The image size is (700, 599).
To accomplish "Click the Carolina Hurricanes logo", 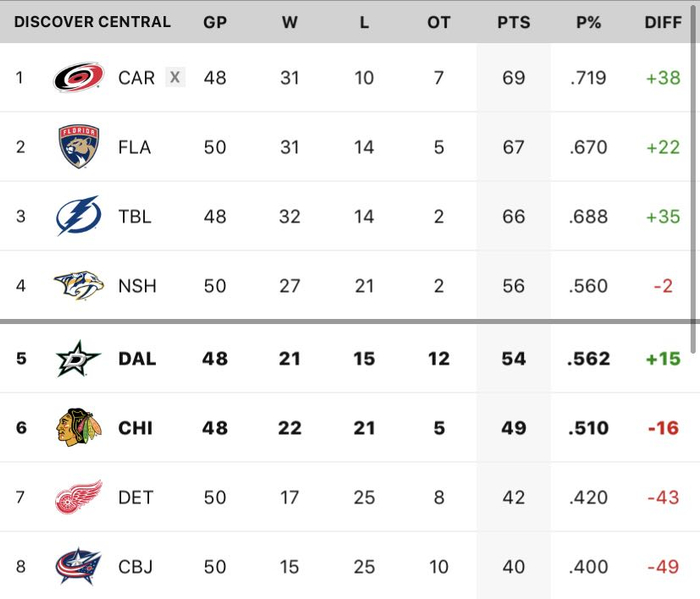I will 78,77.
